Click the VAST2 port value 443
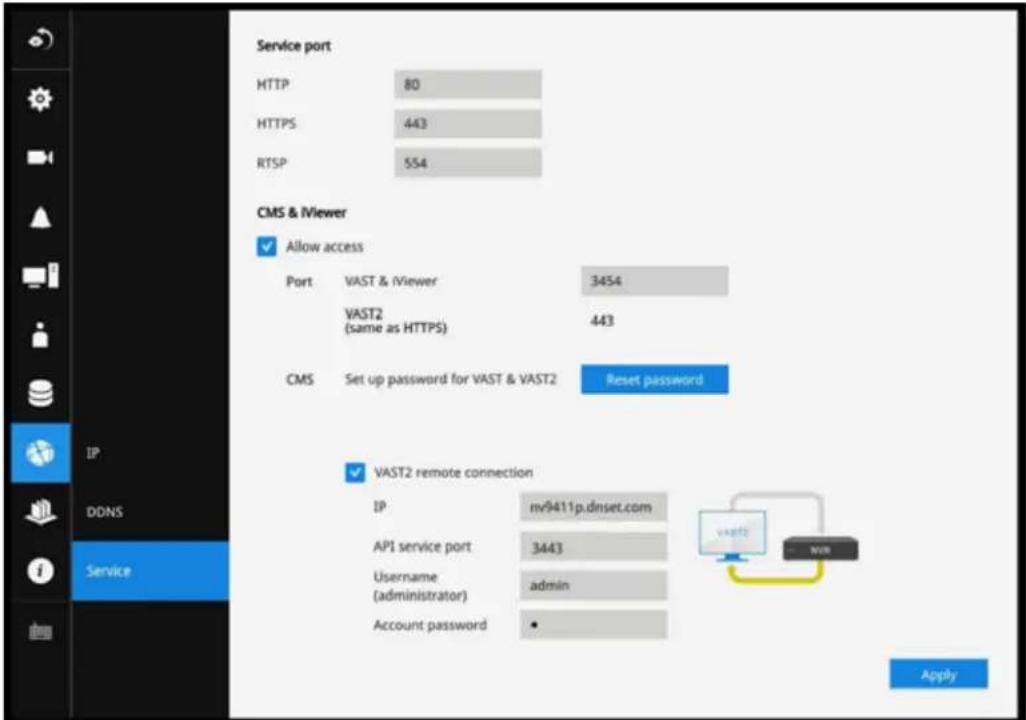The height and width of the screenshot is (720, 1026). point(602,321)
